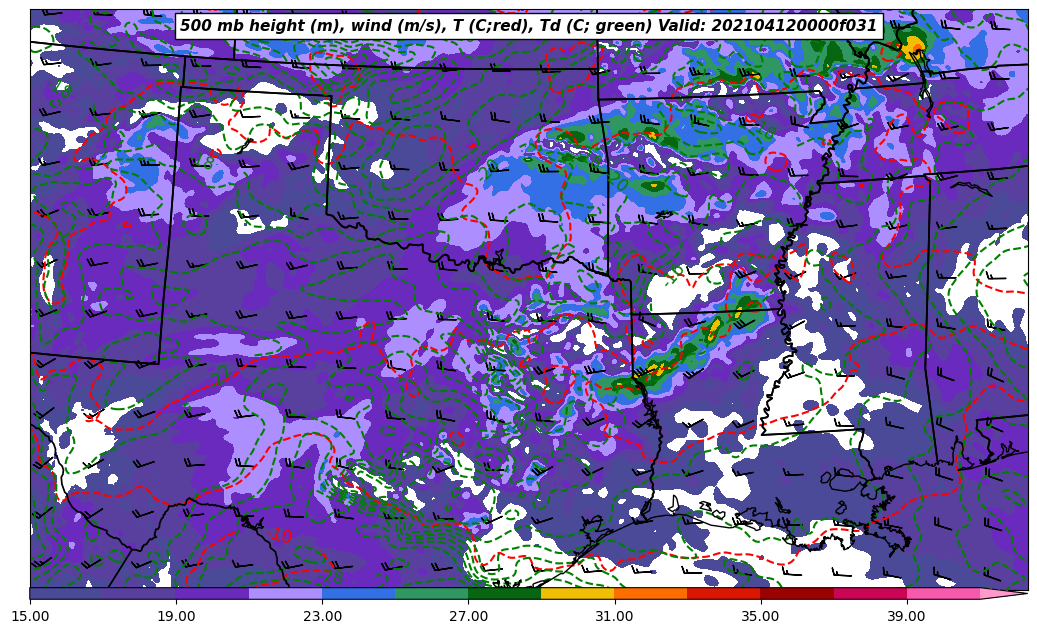Select the yellow colorbar segment before 31.00
The height and width of the screenshot is (633, 1037).
tap(578, 593)
